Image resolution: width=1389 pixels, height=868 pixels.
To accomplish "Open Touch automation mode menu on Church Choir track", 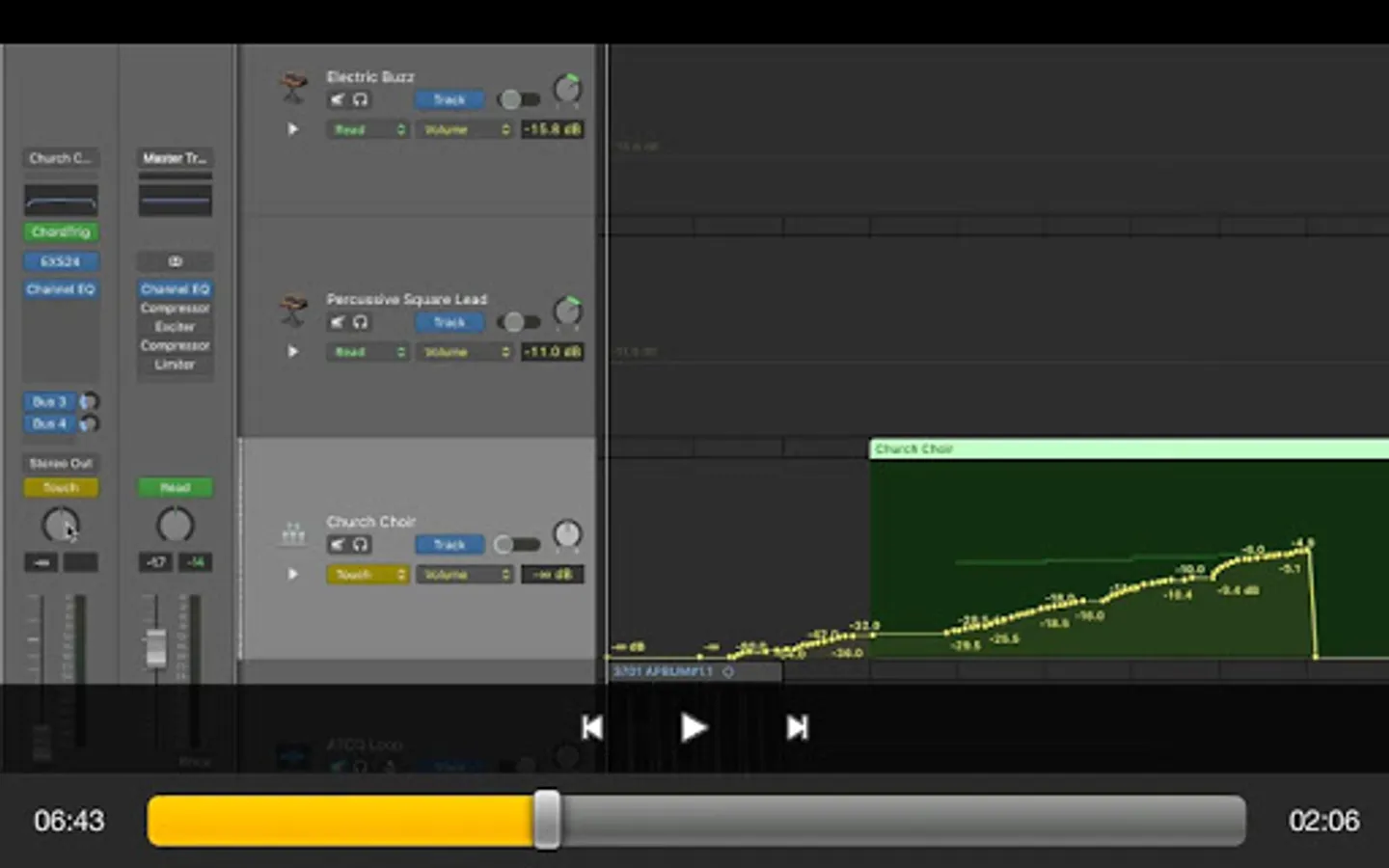I will pyautogui.click(x=368, y=575).
